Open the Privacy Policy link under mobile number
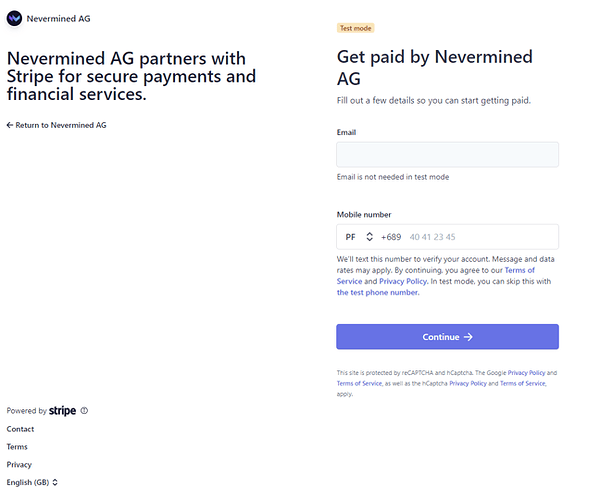 pyautogui.click(x=405, y=282)
